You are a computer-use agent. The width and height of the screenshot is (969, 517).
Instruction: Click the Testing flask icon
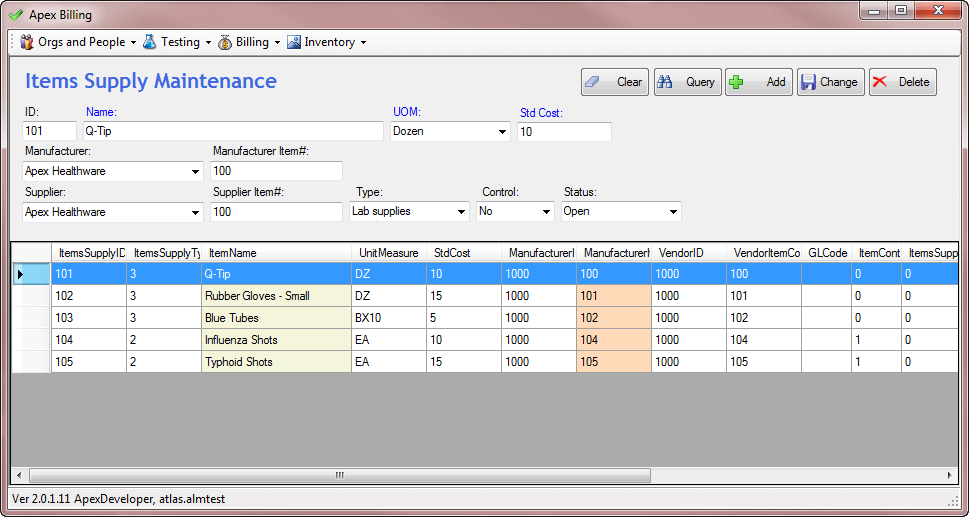(x=150, y=42)
